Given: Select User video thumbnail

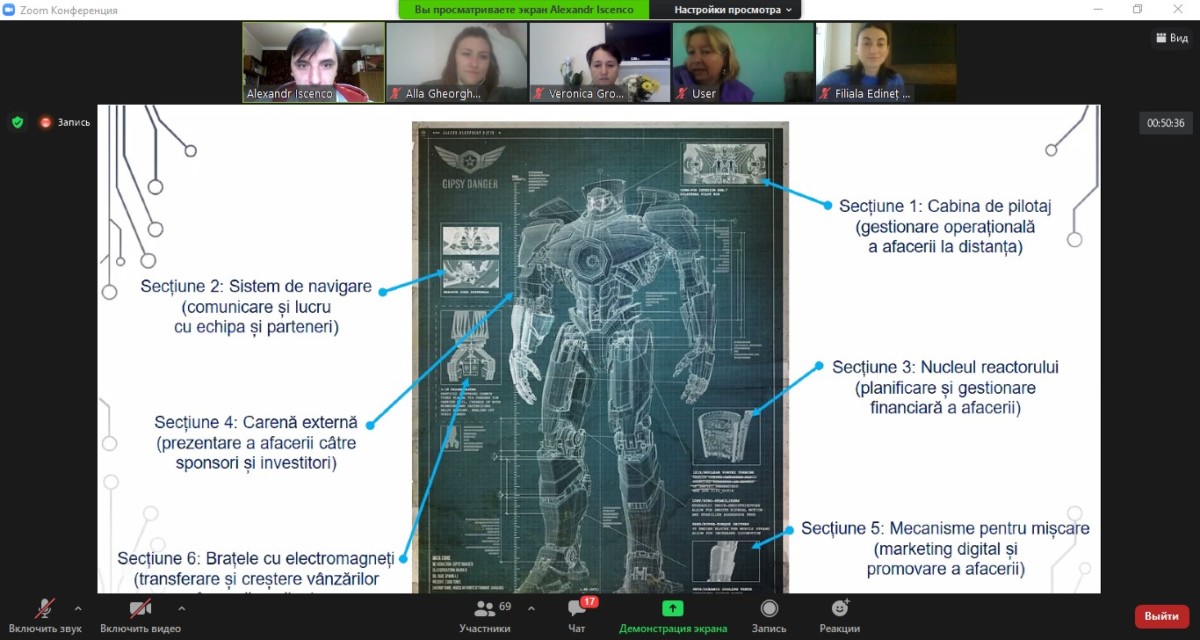Looking at the screenshot, I should 743,62.
